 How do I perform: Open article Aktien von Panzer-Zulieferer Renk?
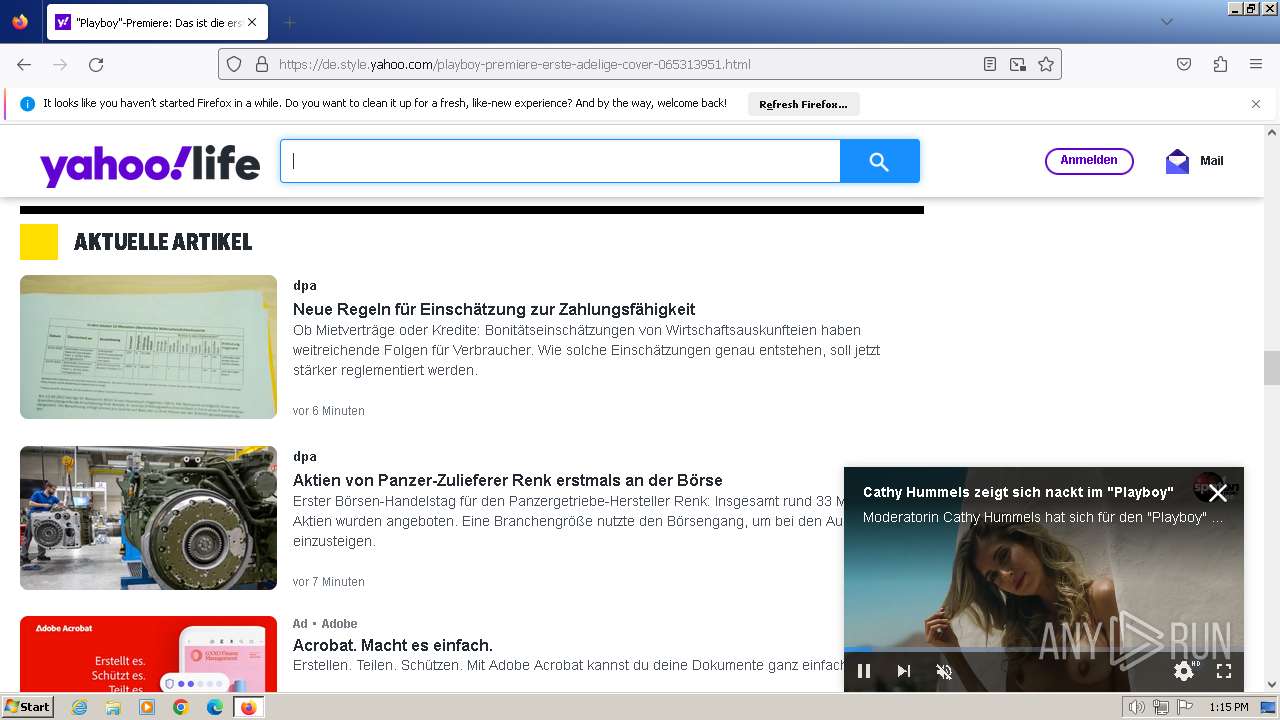[x=508, y=480]
